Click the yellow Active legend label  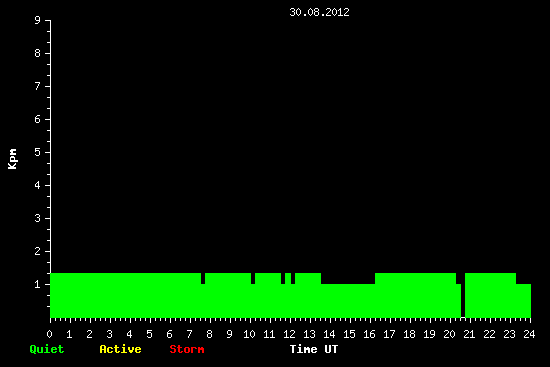(120, 349)
